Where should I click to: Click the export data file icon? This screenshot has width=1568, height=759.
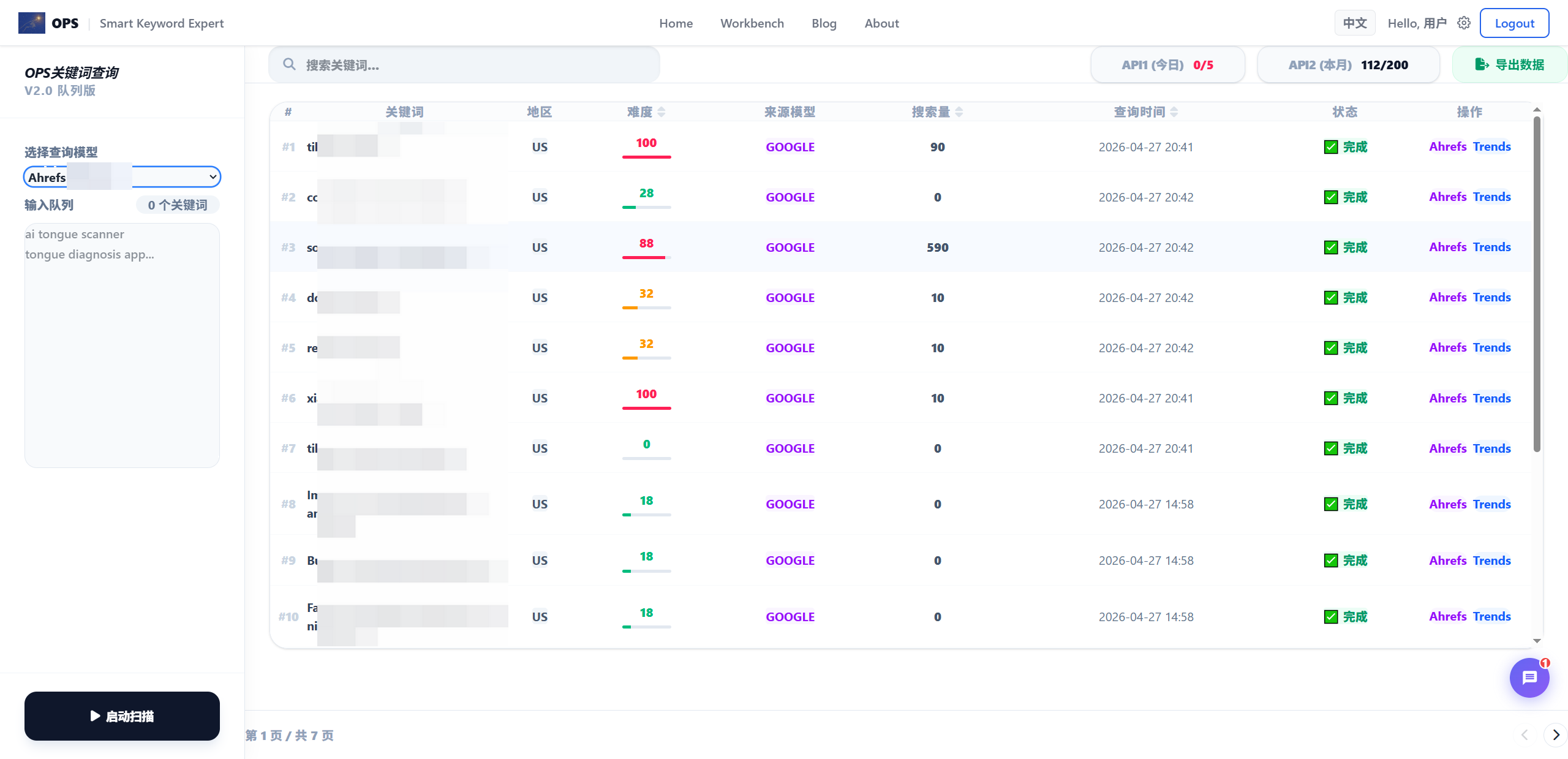pos(1482,64)
